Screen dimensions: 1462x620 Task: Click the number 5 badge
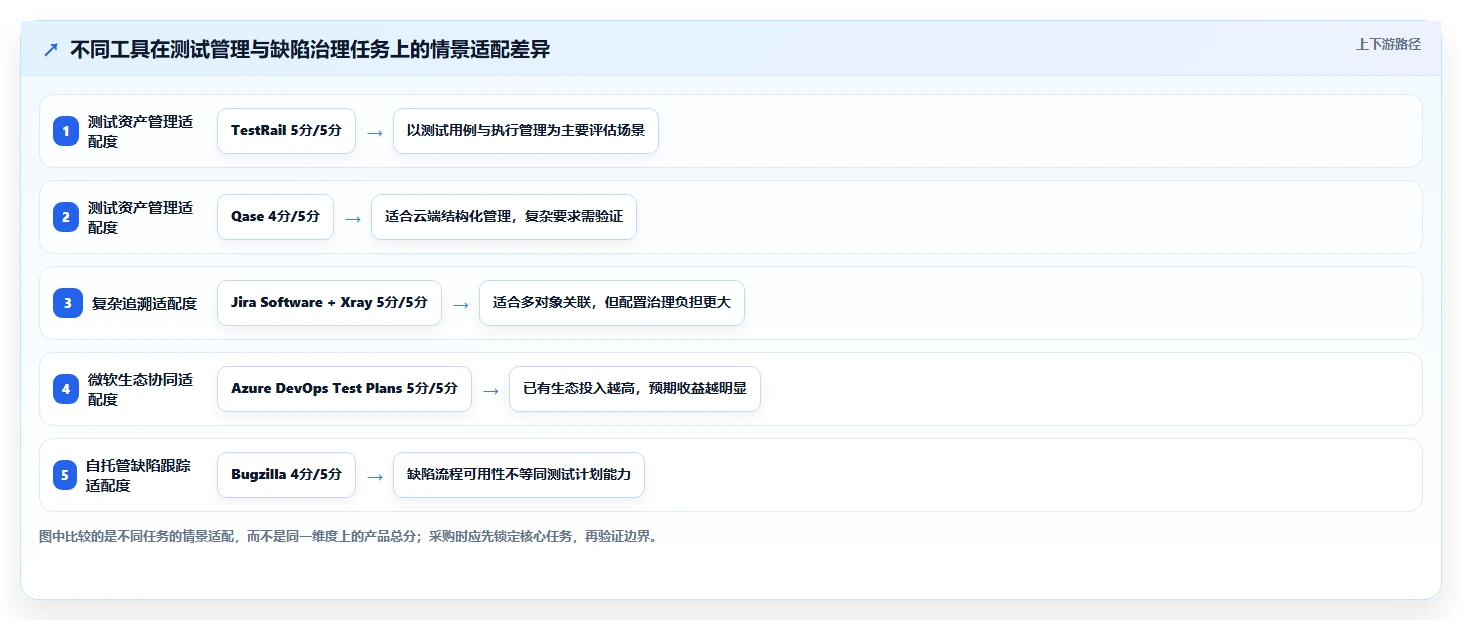[x=66, y=475]
